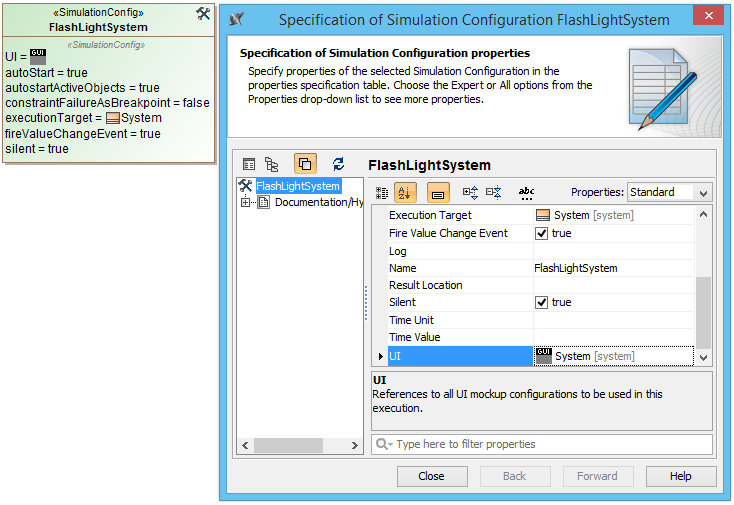
Task: Click the collapse all properties icon
Action: click(x=493, y=192)
